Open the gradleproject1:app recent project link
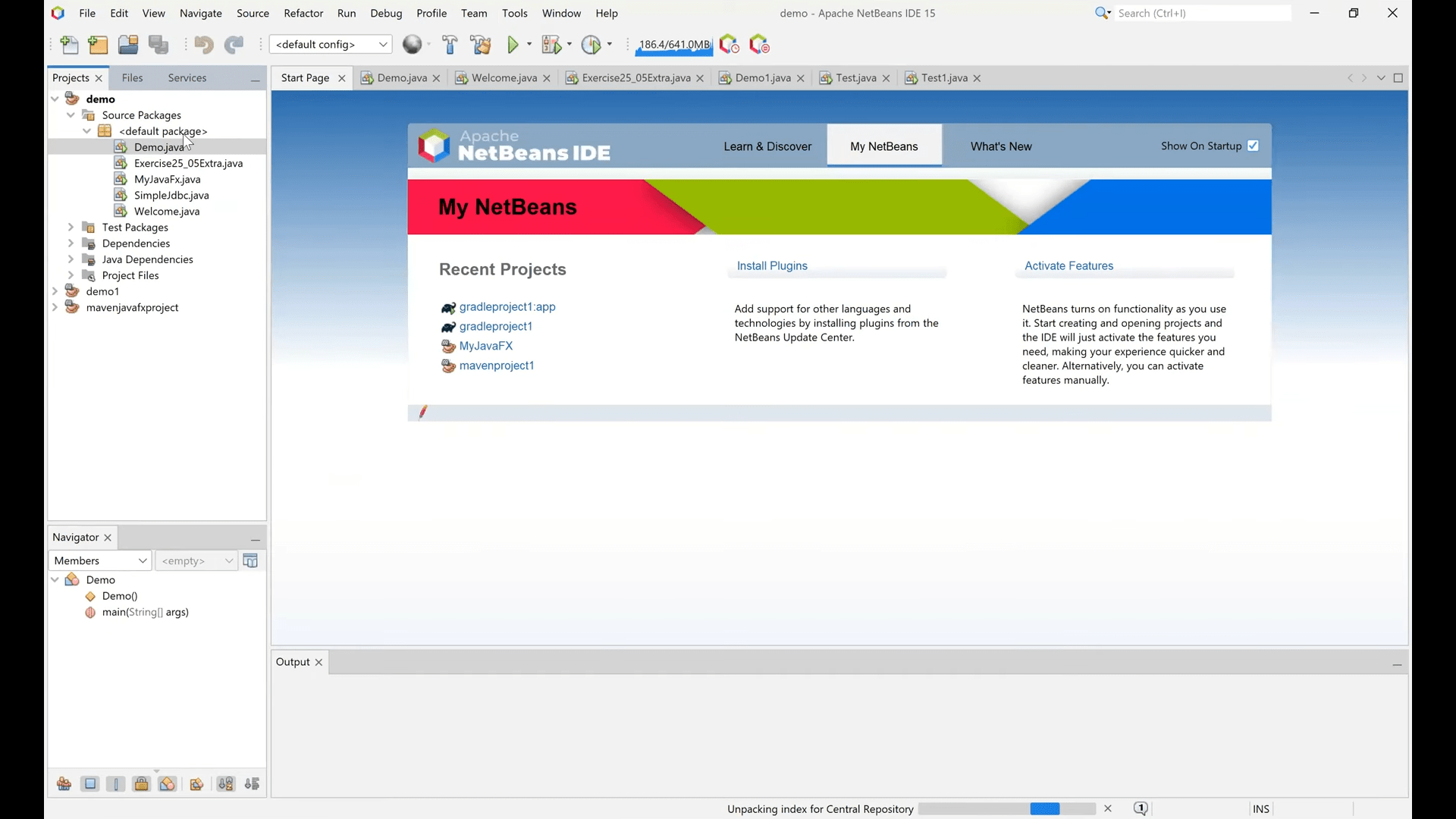Screen dimensions: 1456x819 pyautogui.click(x=507, y=307)
